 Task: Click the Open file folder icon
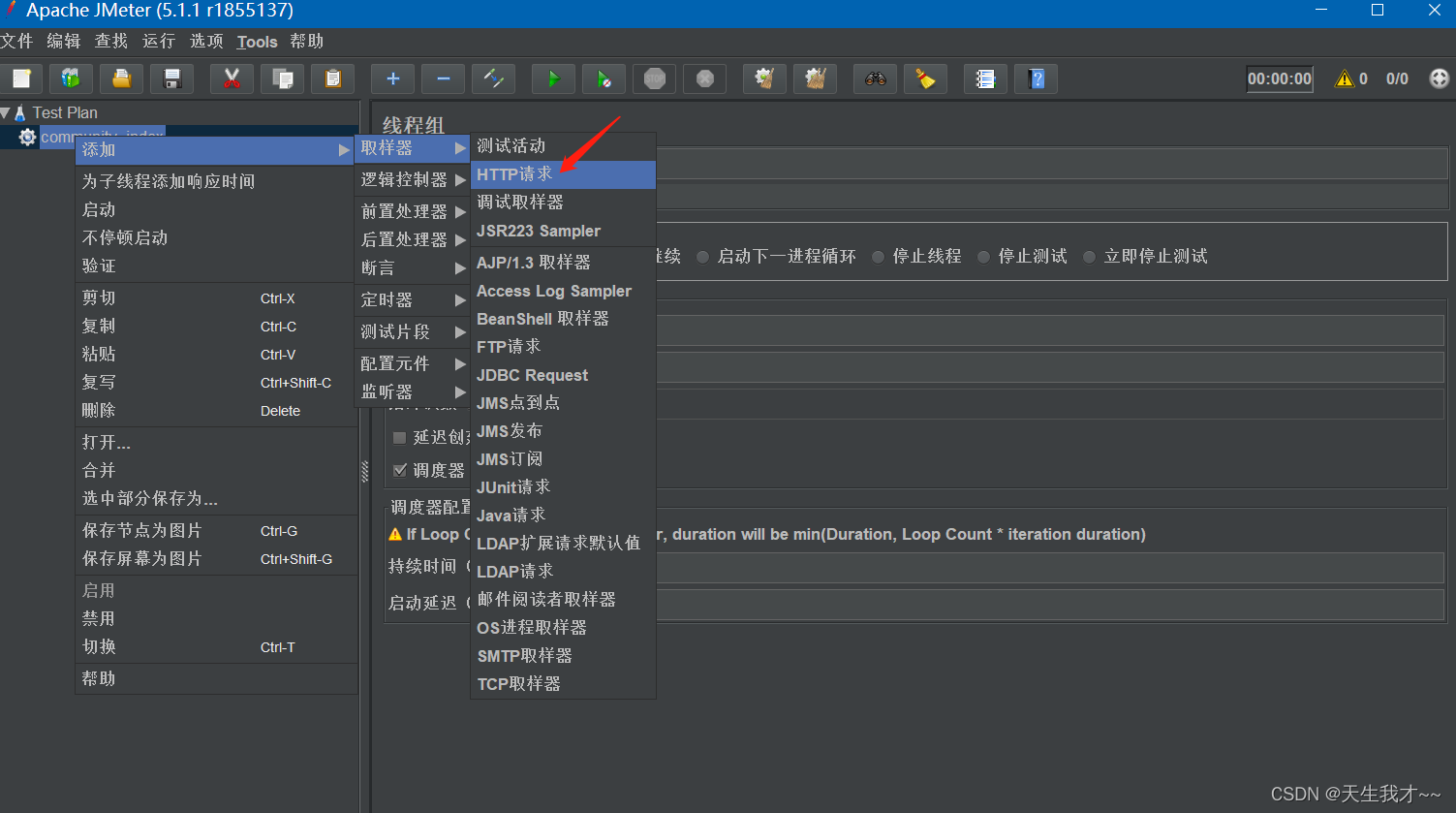pos(121,78)
